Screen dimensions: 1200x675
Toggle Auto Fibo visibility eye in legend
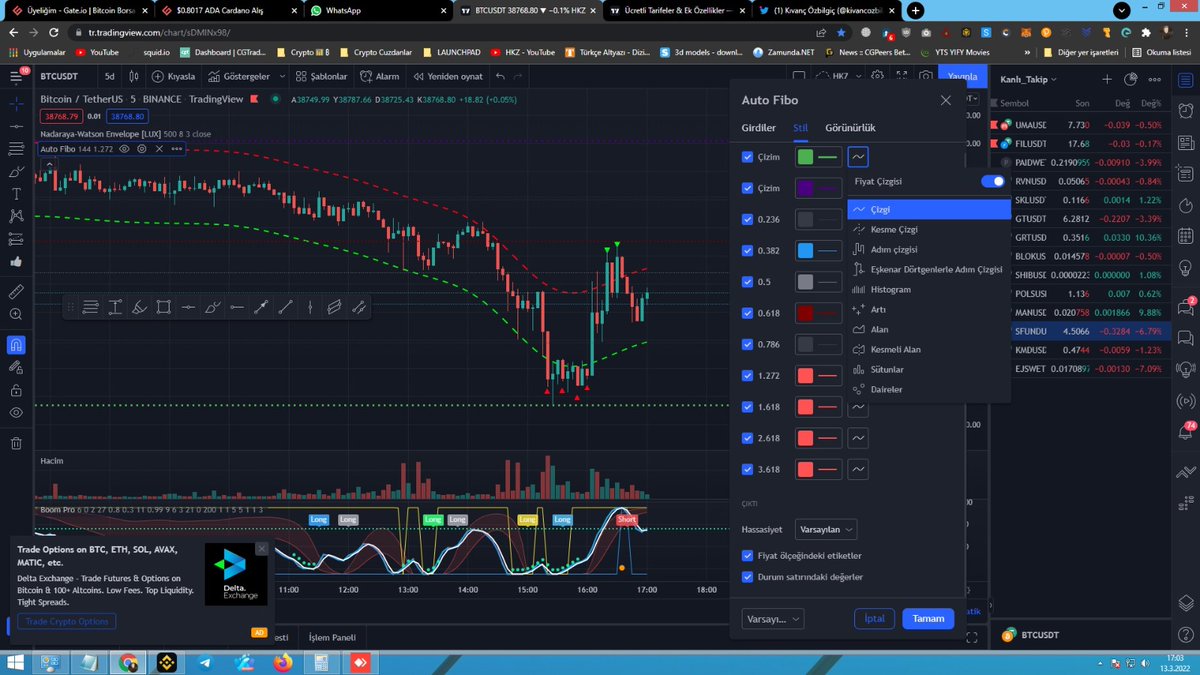pyautogui.click(x=125, y=148)
